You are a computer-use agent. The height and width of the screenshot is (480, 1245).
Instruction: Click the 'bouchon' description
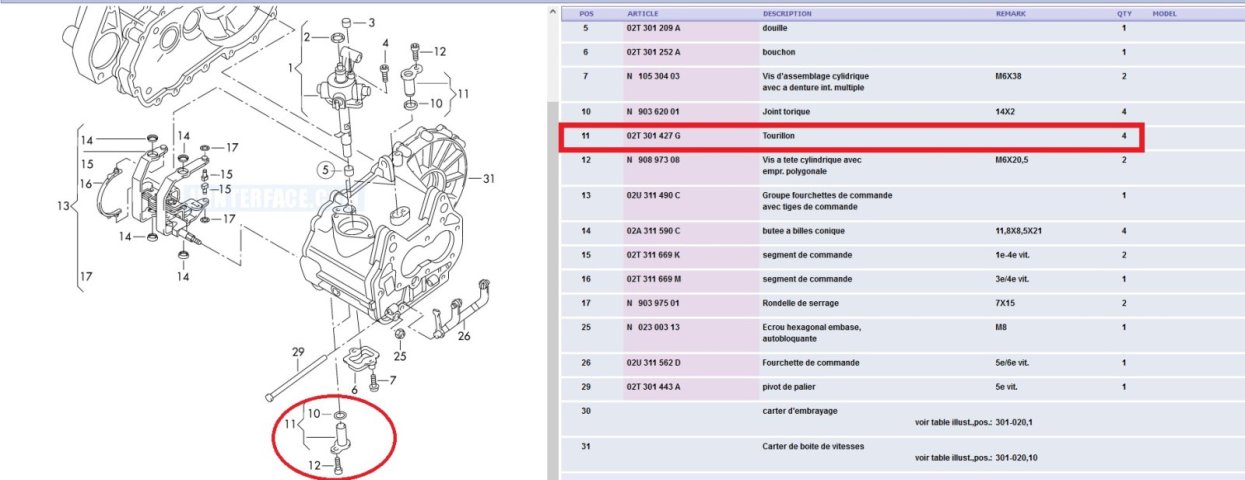(x=779, y=52)
